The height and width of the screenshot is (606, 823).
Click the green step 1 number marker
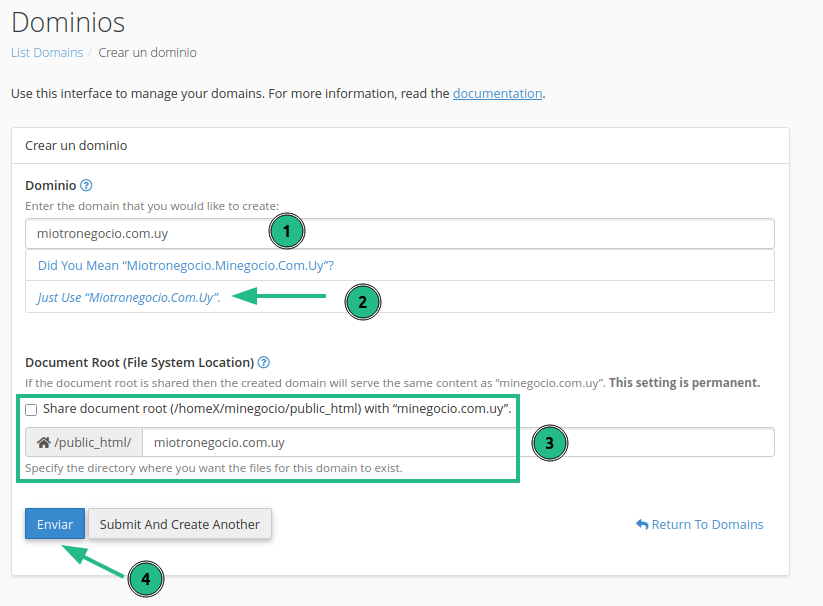(286, 232)
